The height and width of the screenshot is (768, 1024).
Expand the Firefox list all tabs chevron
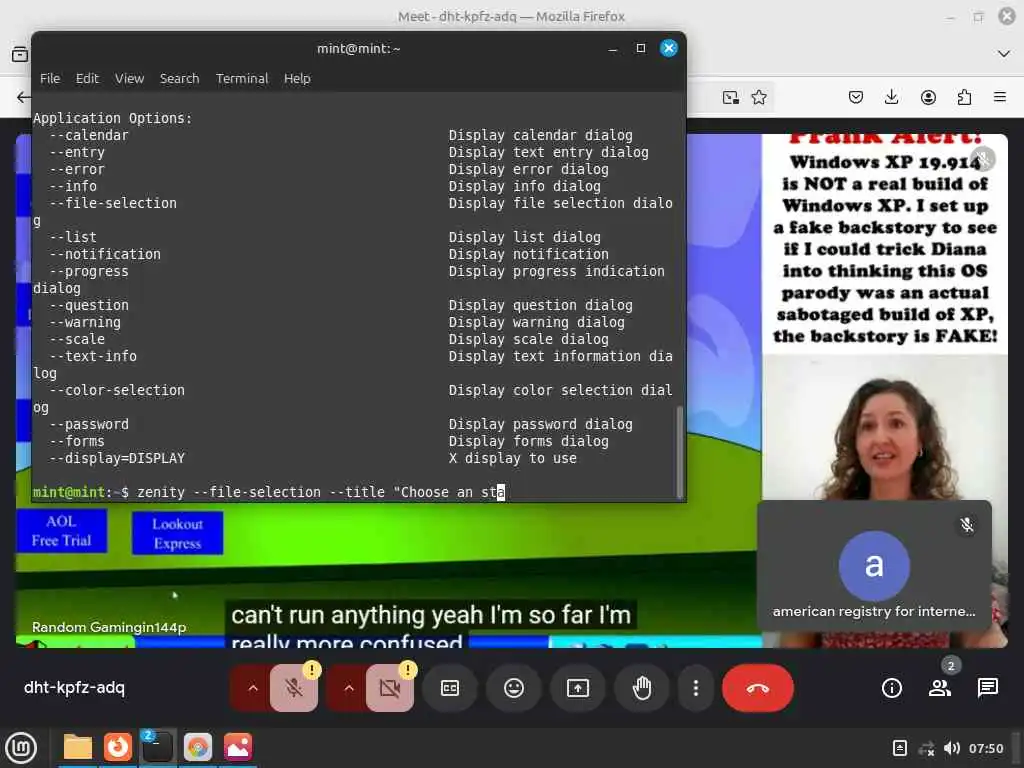[1004, 54]
